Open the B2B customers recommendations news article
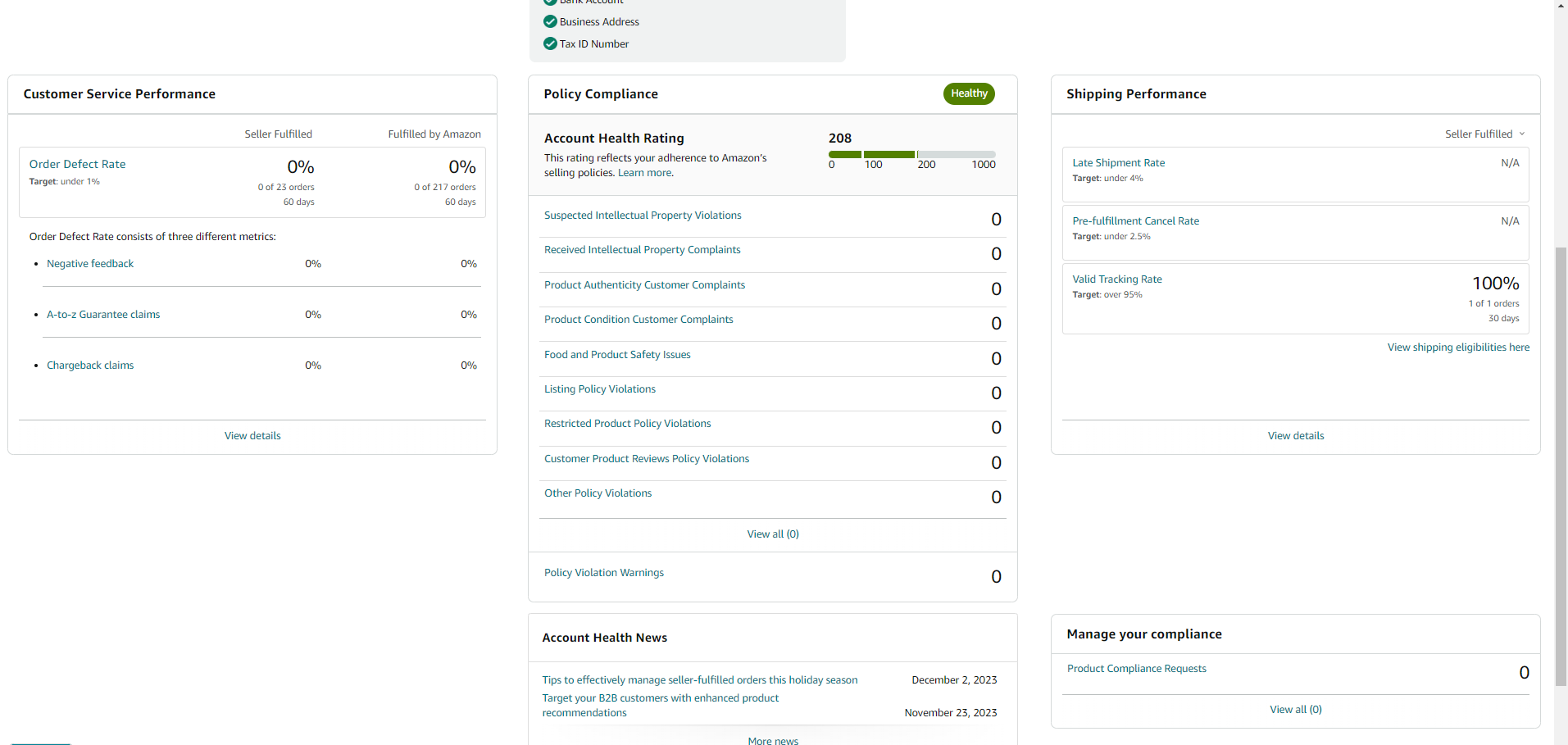The width and height of the screenshot is (1568, 745). pos(661,705)
